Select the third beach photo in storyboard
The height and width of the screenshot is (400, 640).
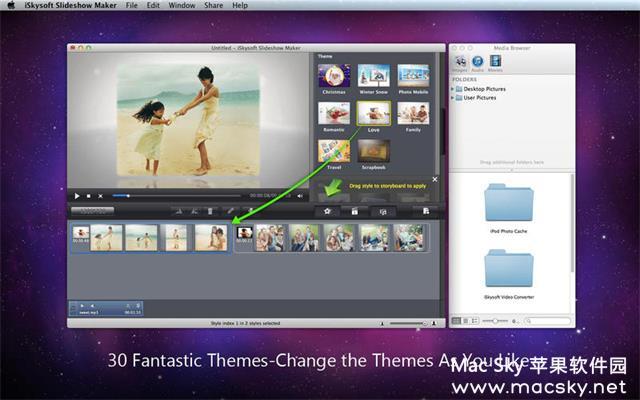pos(176,238)
